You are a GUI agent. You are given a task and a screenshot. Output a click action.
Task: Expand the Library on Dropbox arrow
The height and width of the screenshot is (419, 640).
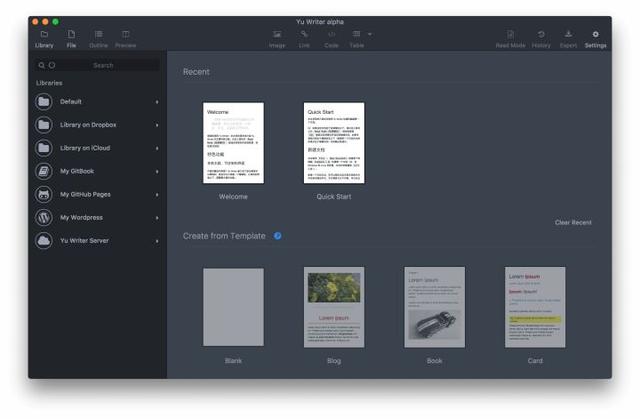pos(157,125)
